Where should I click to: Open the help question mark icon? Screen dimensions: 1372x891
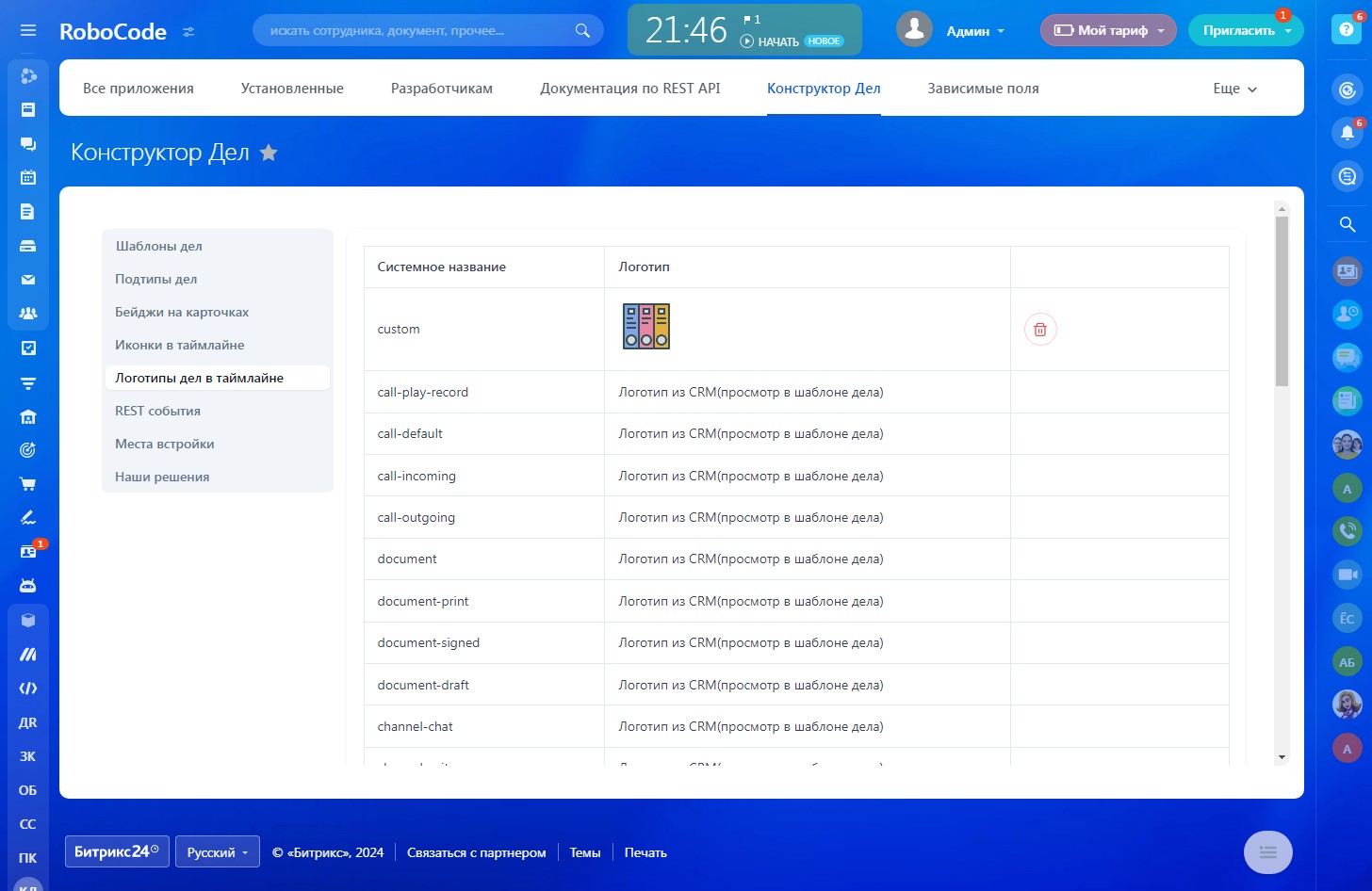point(1347,30)
